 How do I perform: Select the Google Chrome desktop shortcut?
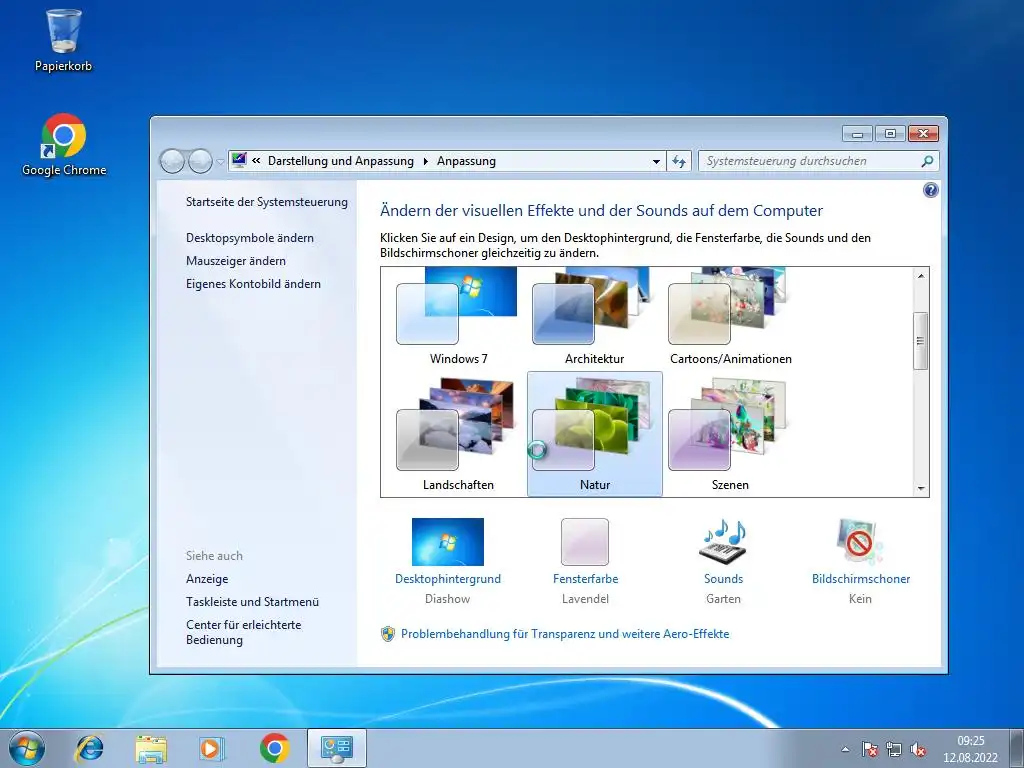click(63, 145)
